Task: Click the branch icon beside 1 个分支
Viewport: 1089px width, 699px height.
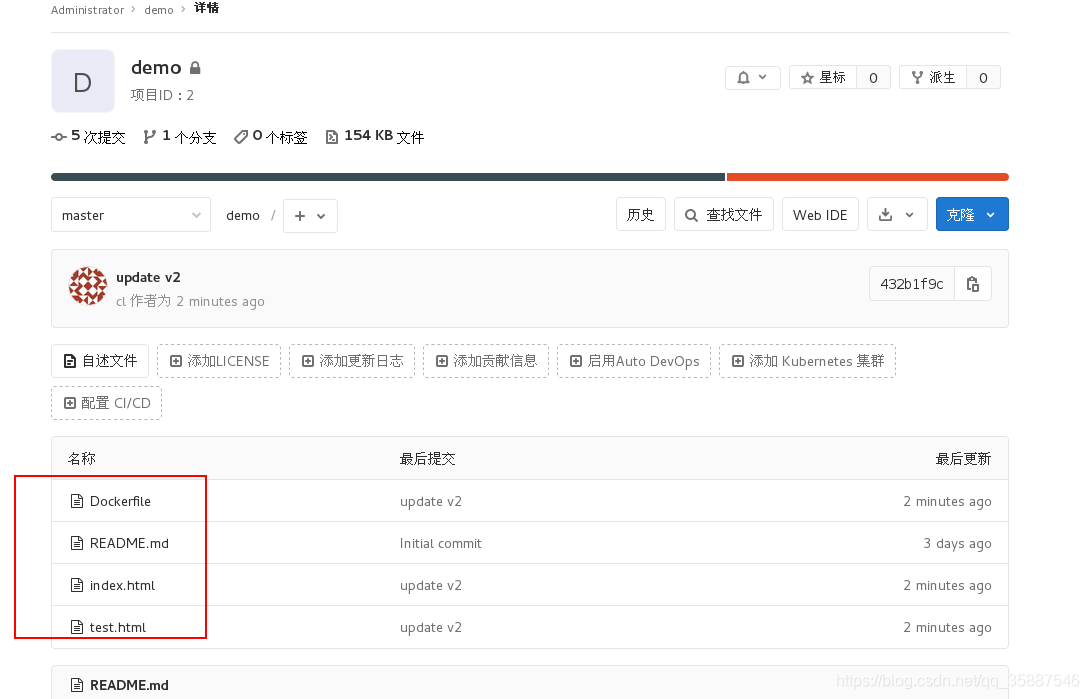Action: [149, 137]
